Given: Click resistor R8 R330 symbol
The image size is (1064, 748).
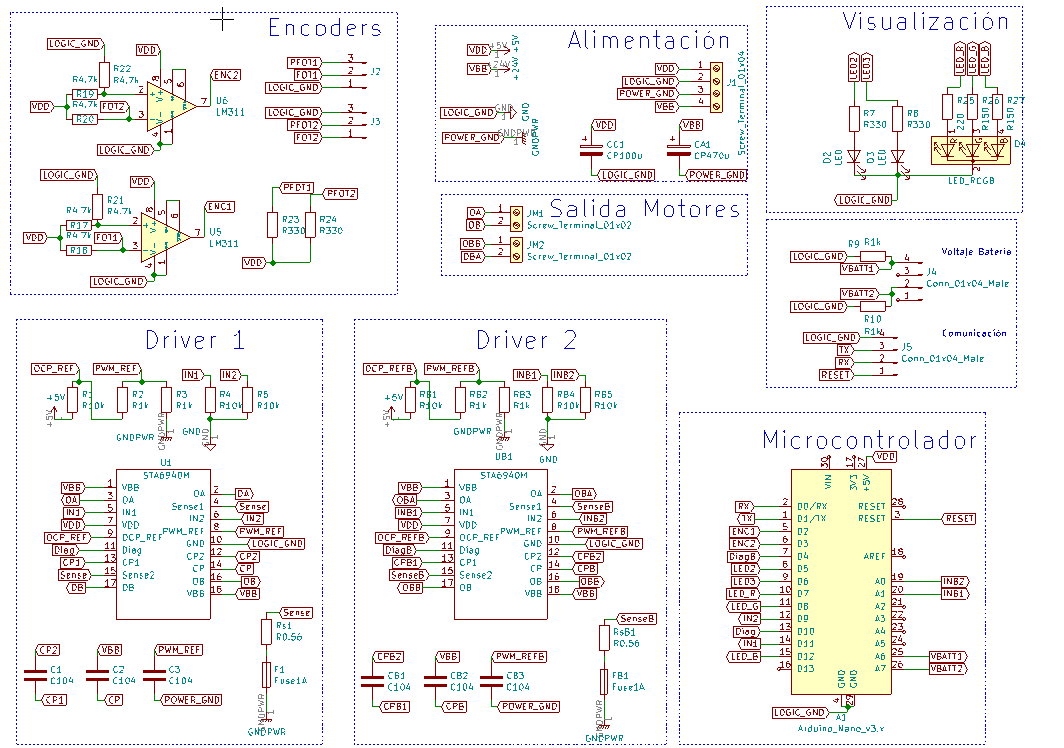Looking at the screenshot, I should coord(898,119).
